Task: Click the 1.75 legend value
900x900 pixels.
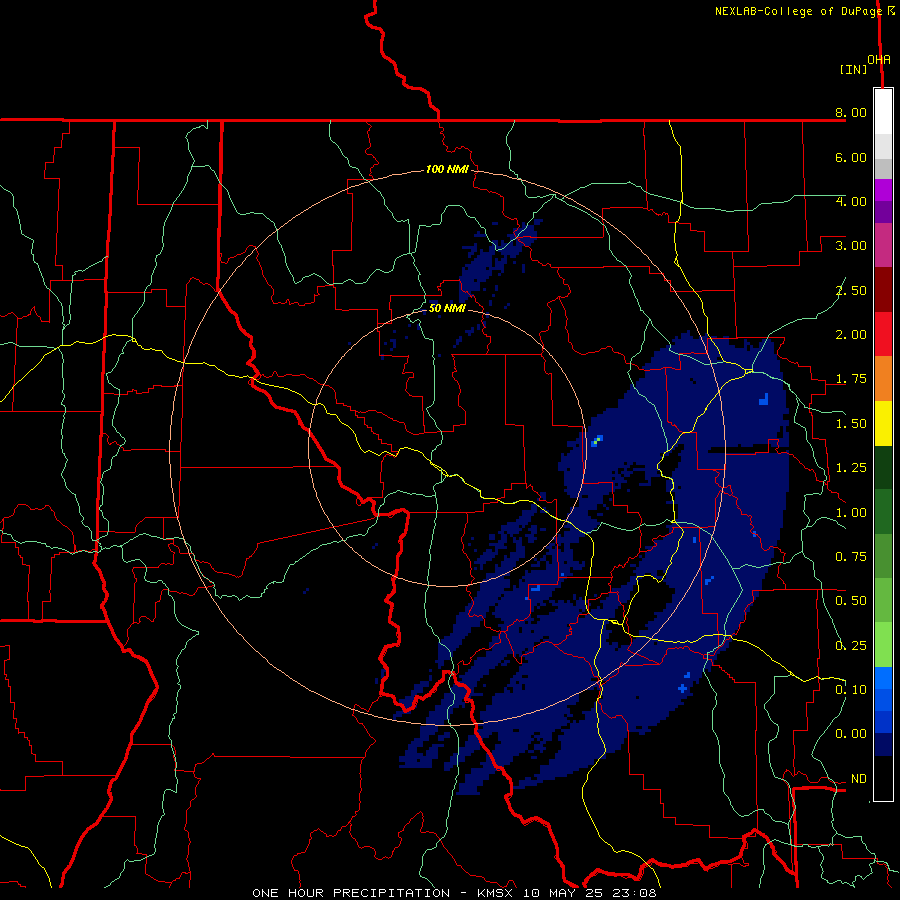Action: [851, 379]
